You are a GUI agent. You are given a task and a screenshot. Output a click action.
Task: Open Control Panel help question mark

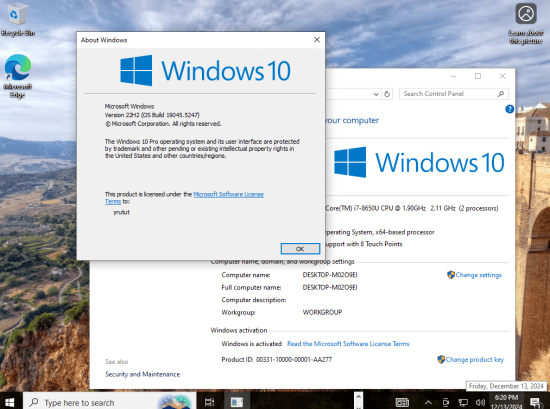point(509,109)
